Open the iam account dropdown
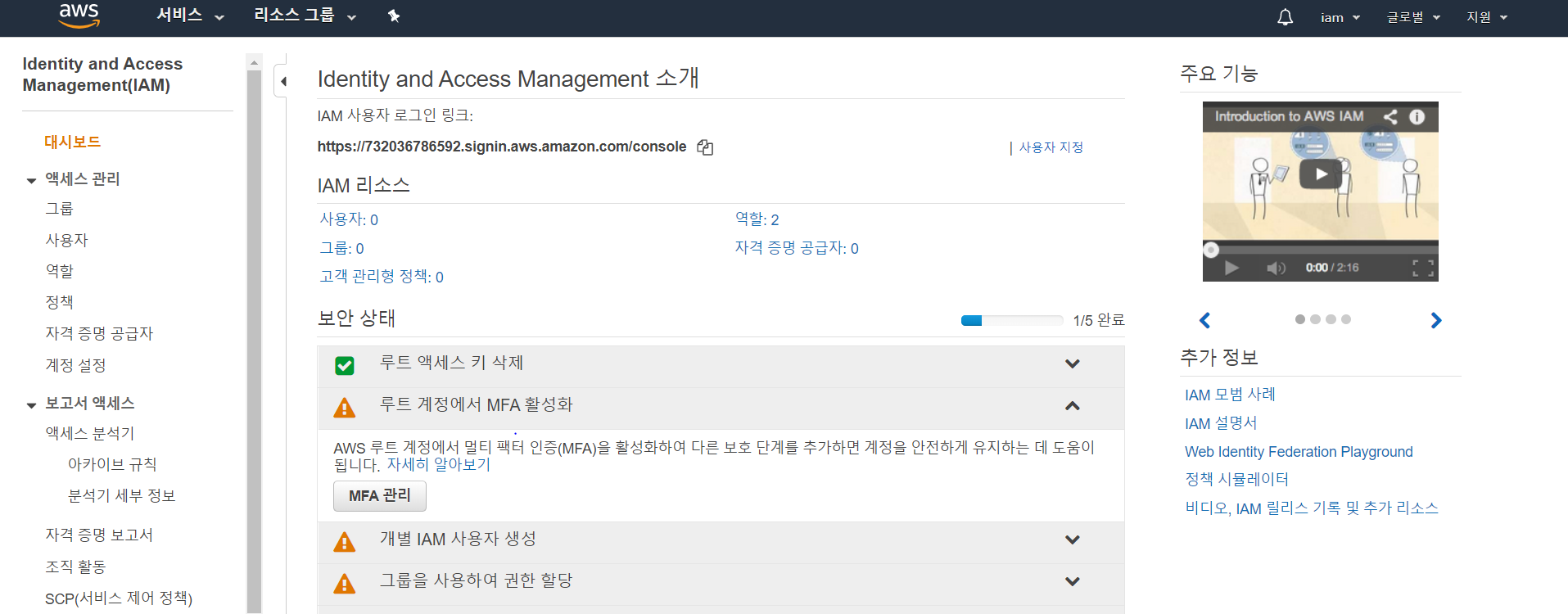Screen dimensions: 1568x614 [x=1340, y=17]
